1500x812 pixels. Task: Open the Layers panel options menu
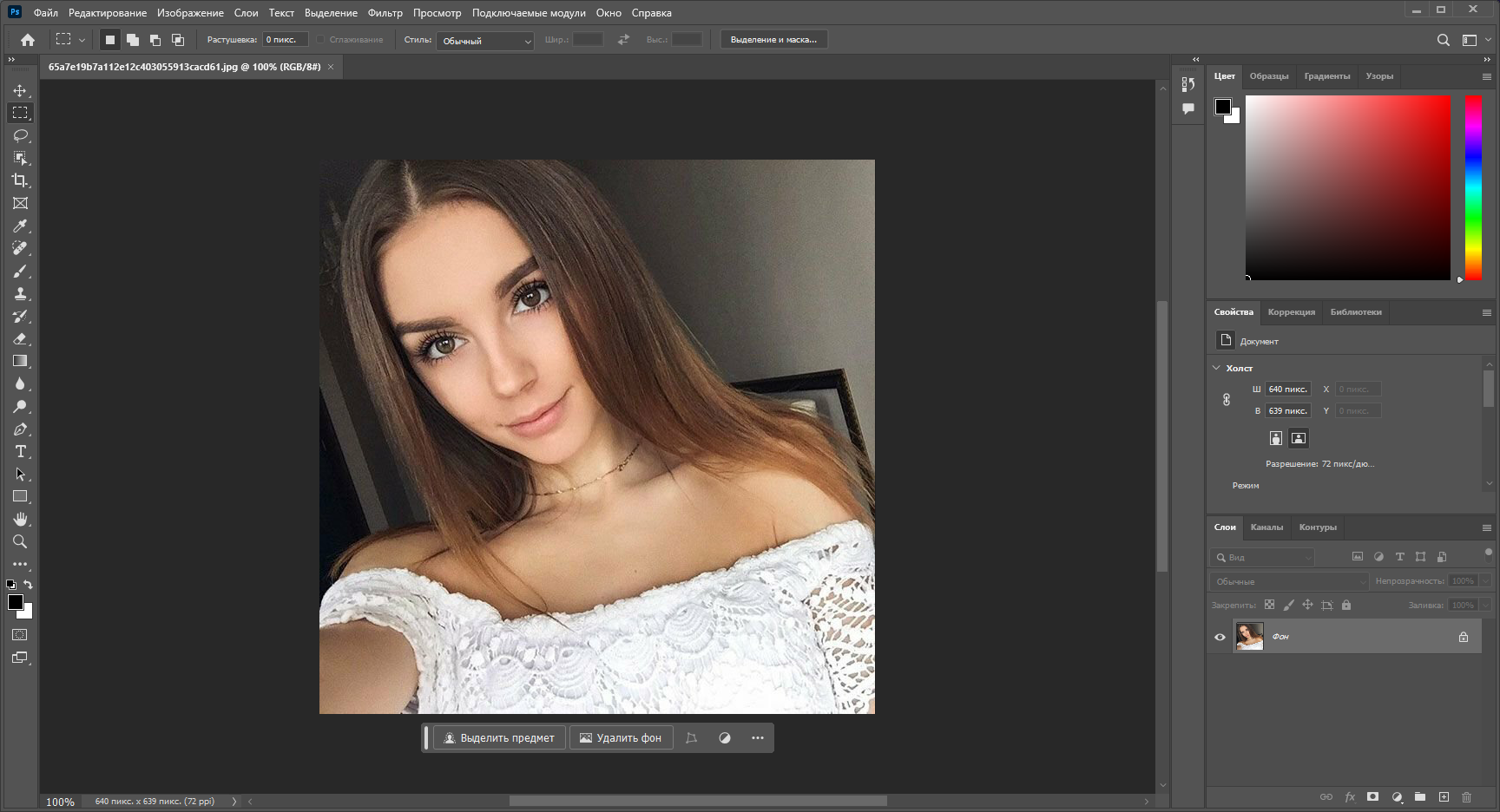point(1486,527)
